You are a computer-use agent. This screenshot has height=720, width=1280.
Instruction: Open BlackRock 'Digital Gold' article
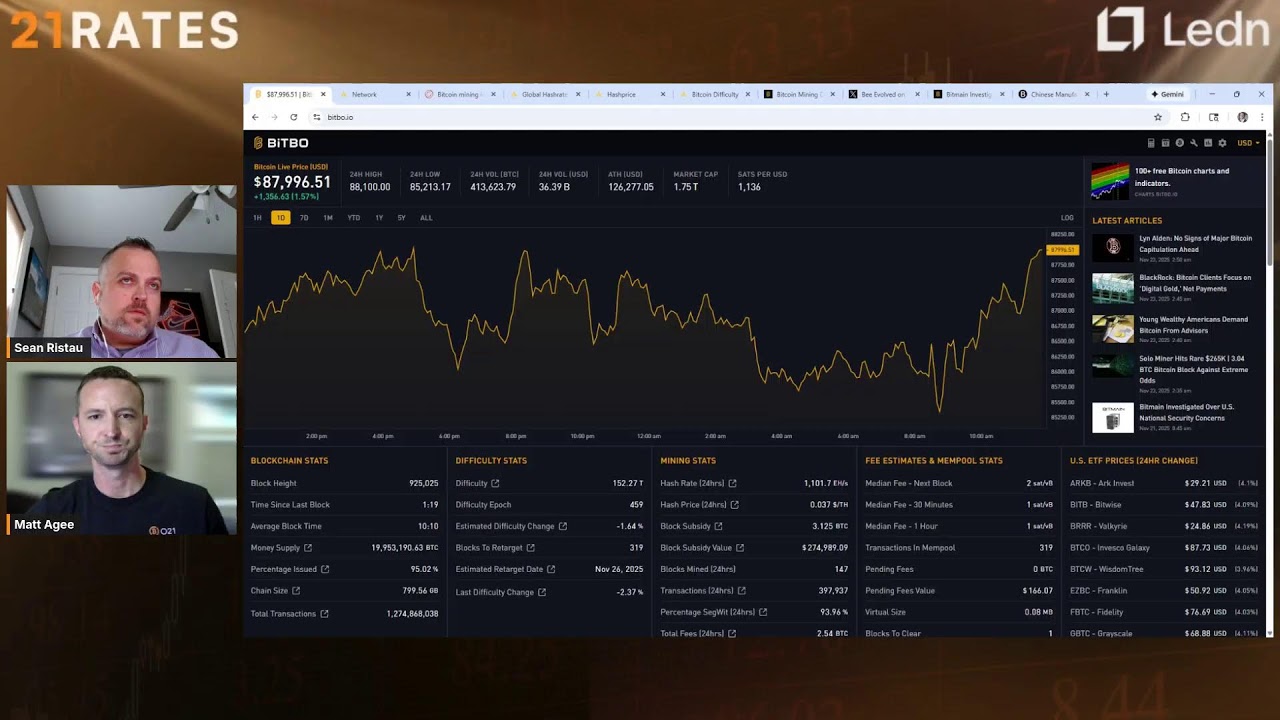[1195, 283]
